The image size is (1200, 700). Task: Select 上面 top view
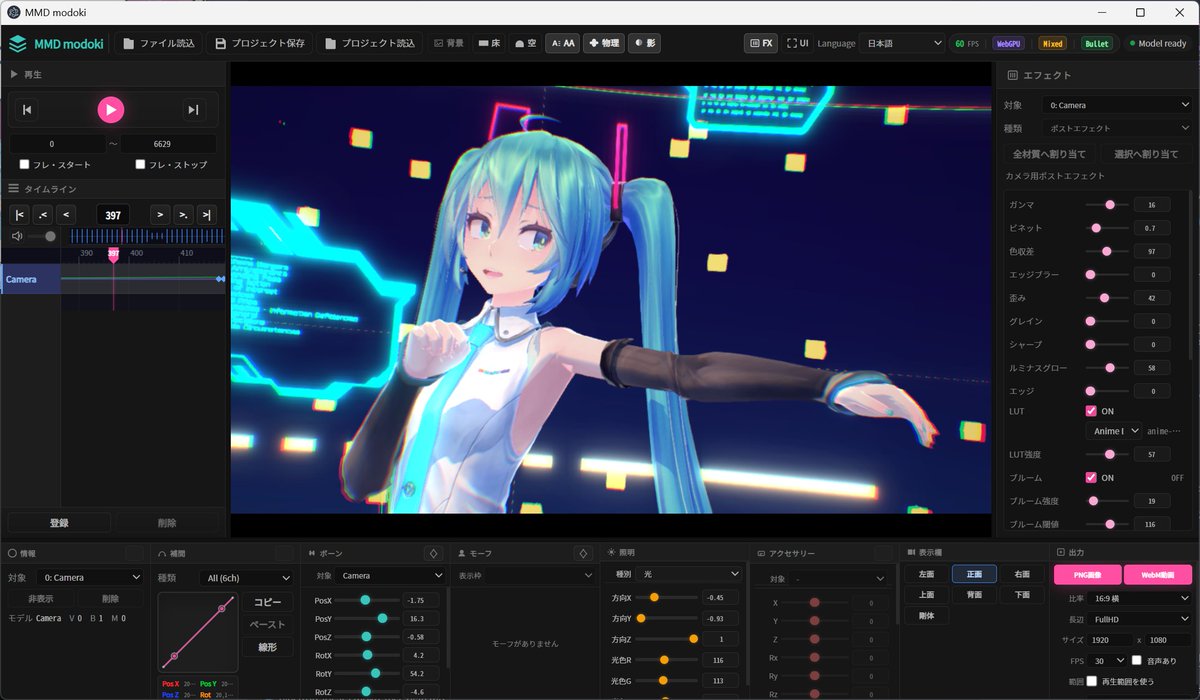click(x=926, y=594)
